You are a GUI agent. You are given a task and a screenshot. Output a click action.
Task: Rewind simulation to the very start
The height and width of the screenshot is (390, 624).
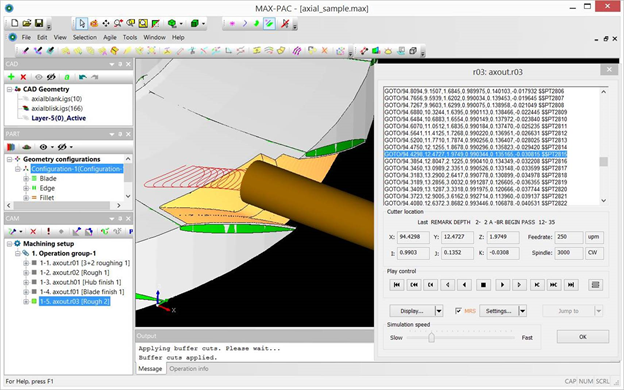coord(397,285)
